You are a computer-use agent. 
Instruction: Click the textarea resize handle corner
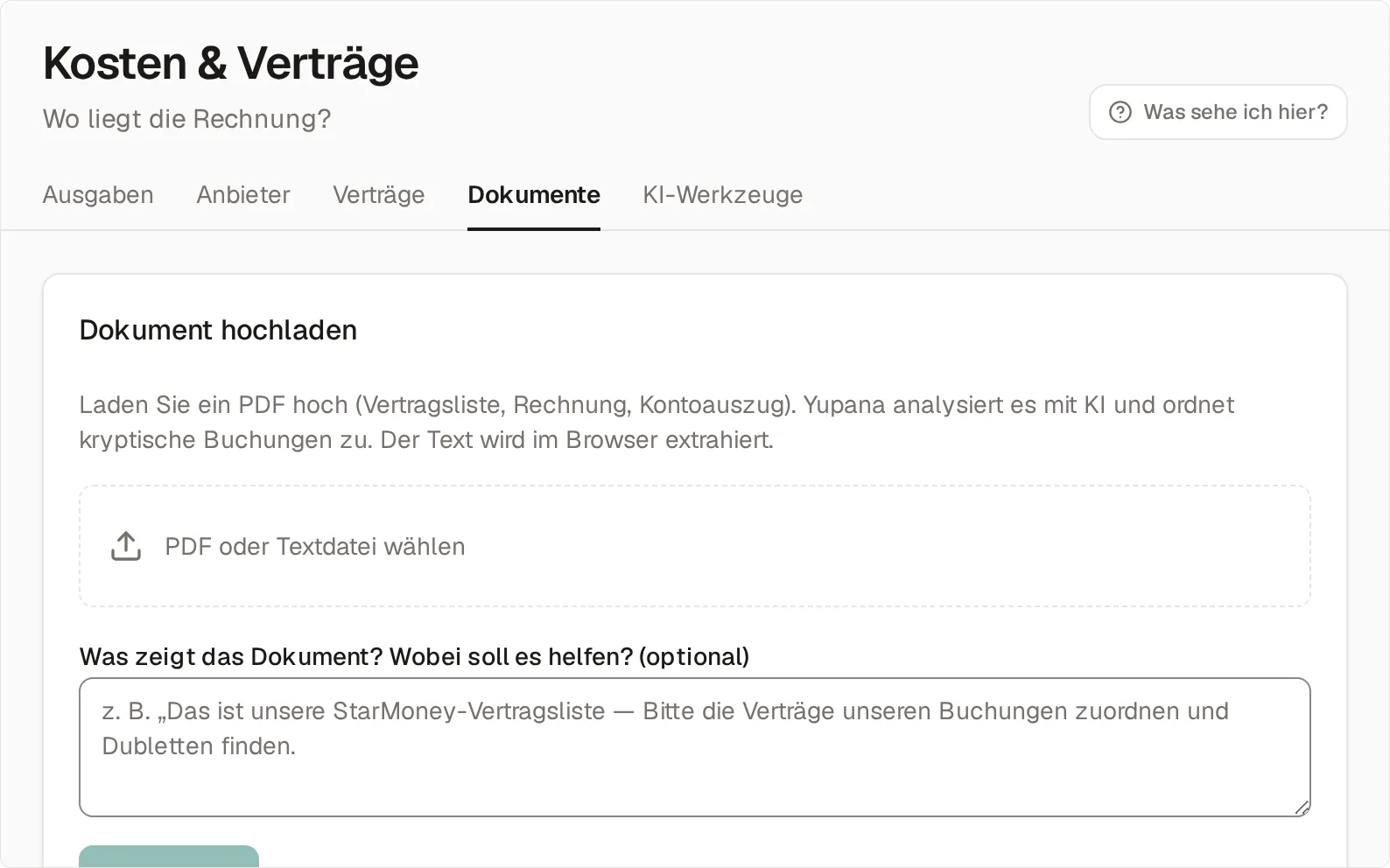tap(1302, 808)
